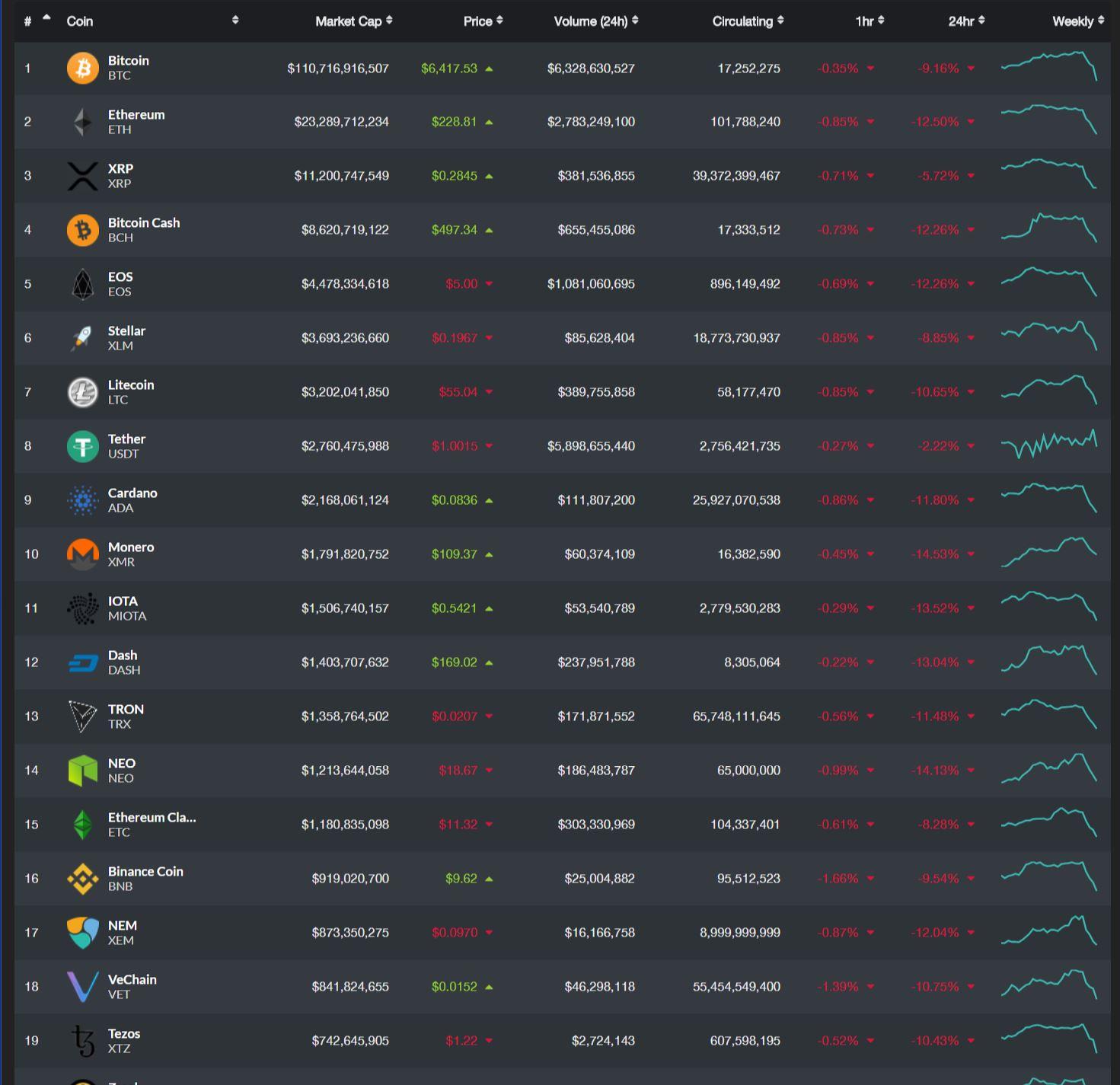Image resolution: width=1120 pixels, height=1085 pixels.
Task: Open the Binance Coin name link
Action: pyautogui.click(x=145, y=871)
